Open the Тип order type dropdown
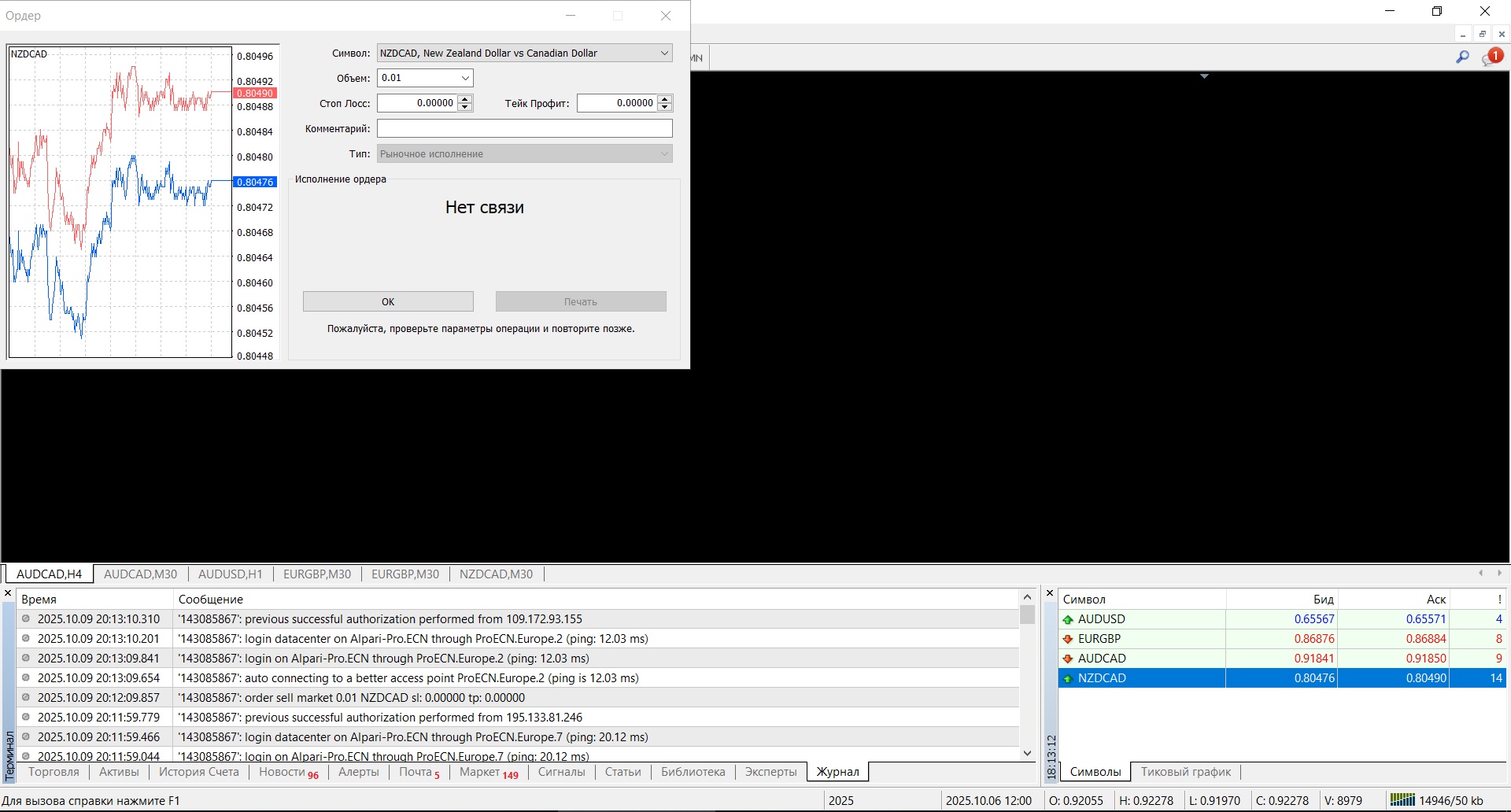The image size is (1511, 812). [664, 154]
